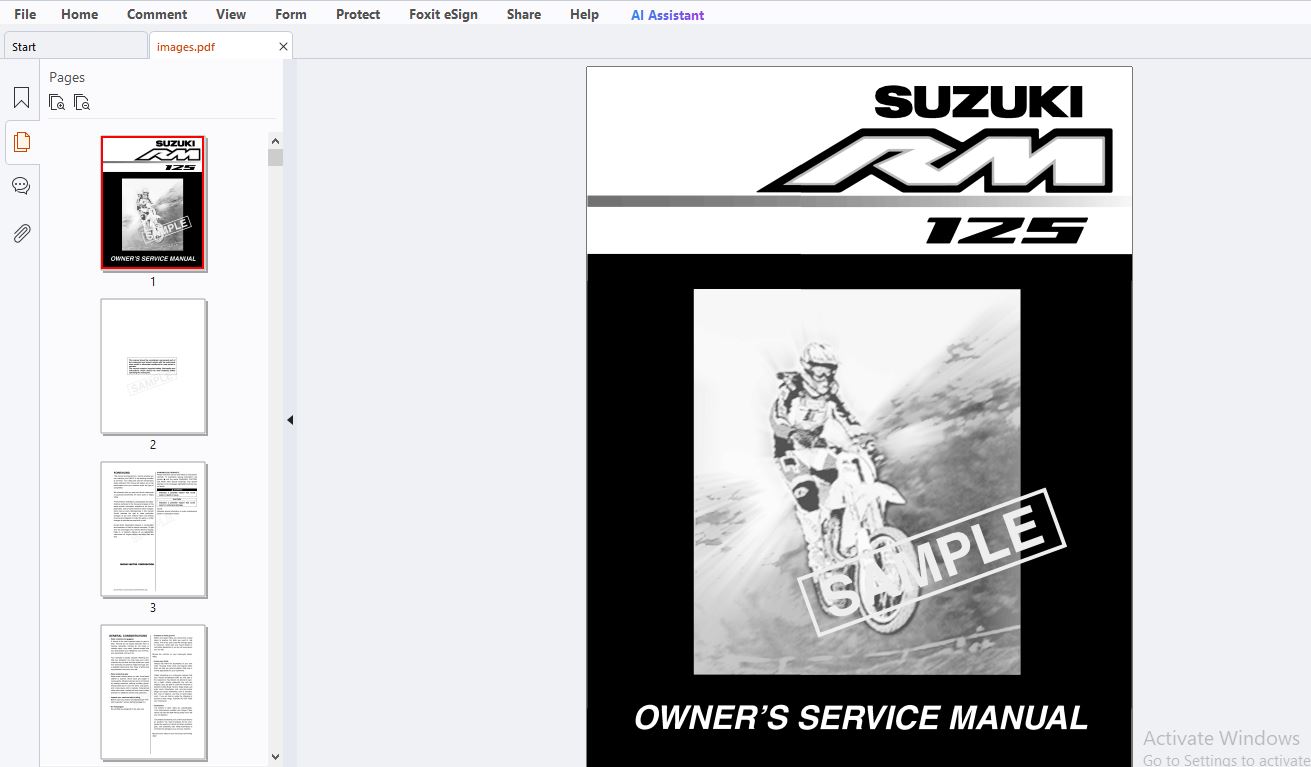Viewport: 1311px width, 767px height.
Task: Click the thumbnails scrollbar down arrow
Action: (276, 758)
